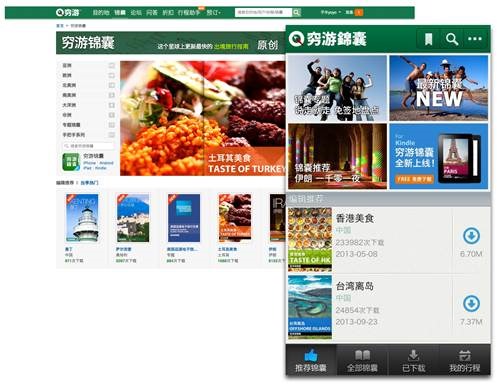Open 论坛 in the website navbar
Viewport: 497px width, 385px height.
[x=136, y=13]
